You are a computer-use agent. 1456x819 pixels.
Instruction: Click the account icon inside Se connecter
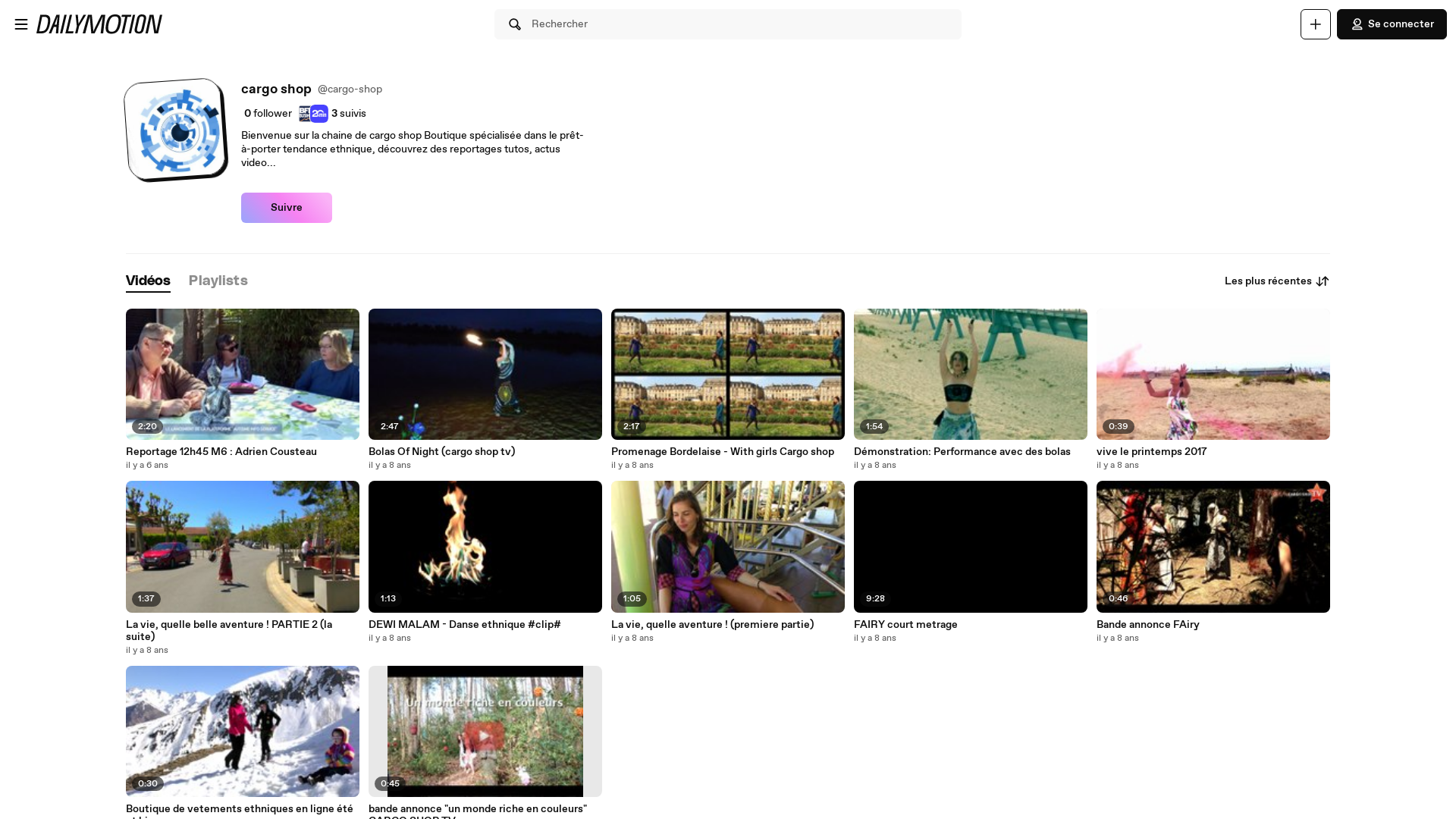1357,24
